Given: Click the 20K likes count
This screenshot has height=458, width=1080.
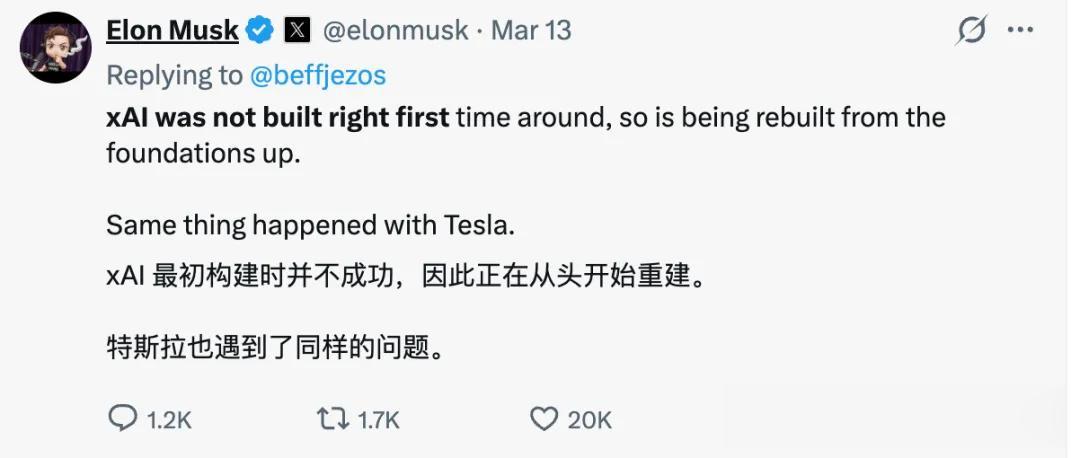Looking at the screenshot, I should pos(590,421).
